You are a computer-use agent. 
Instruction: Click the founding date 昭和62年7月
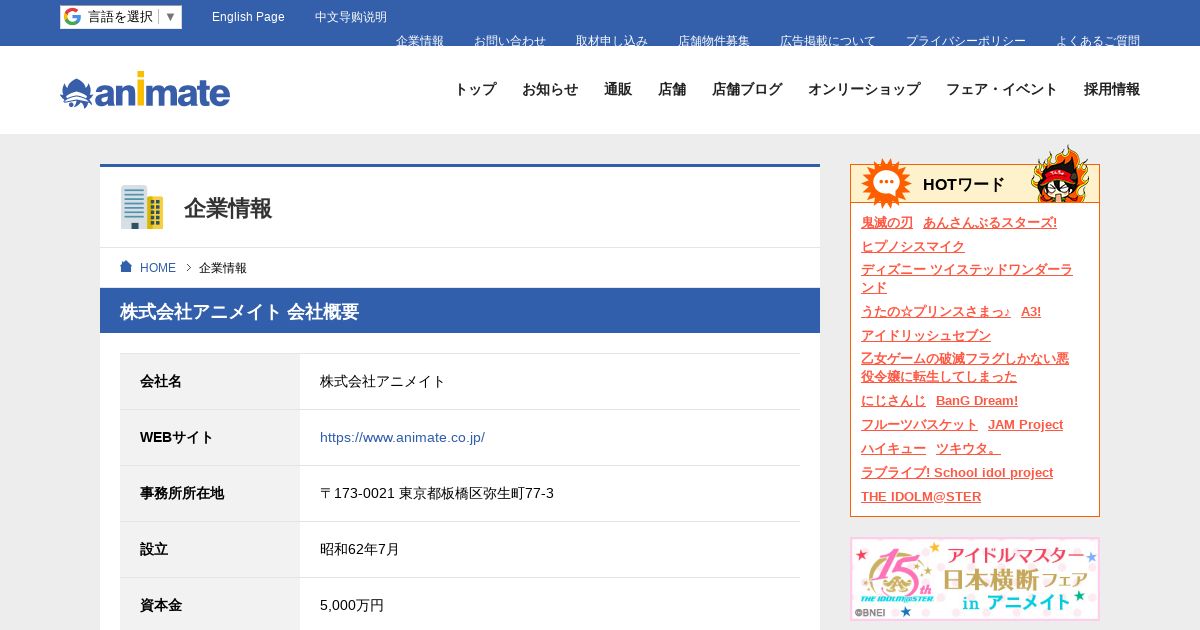[x=360, y=549]
